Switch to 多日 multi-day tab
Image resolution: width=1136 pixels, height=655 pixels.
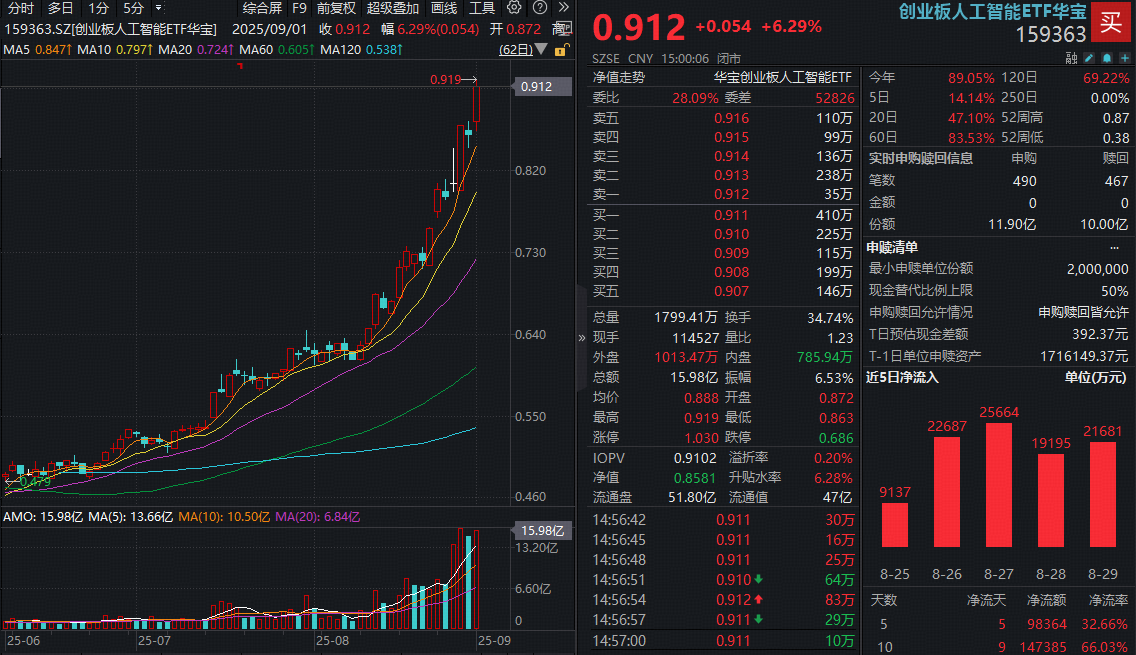[61, 8]
